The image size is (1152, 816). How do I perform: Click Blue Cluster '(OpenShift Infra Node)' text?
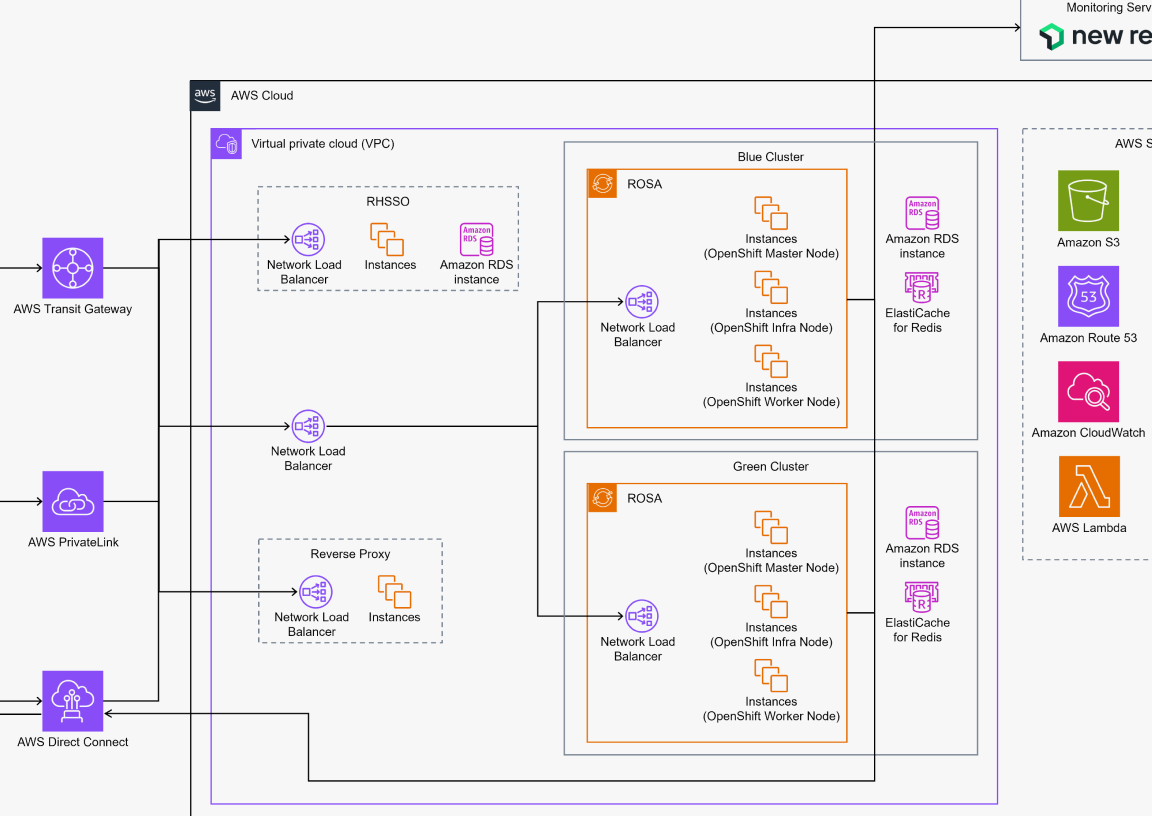[771, 328]
